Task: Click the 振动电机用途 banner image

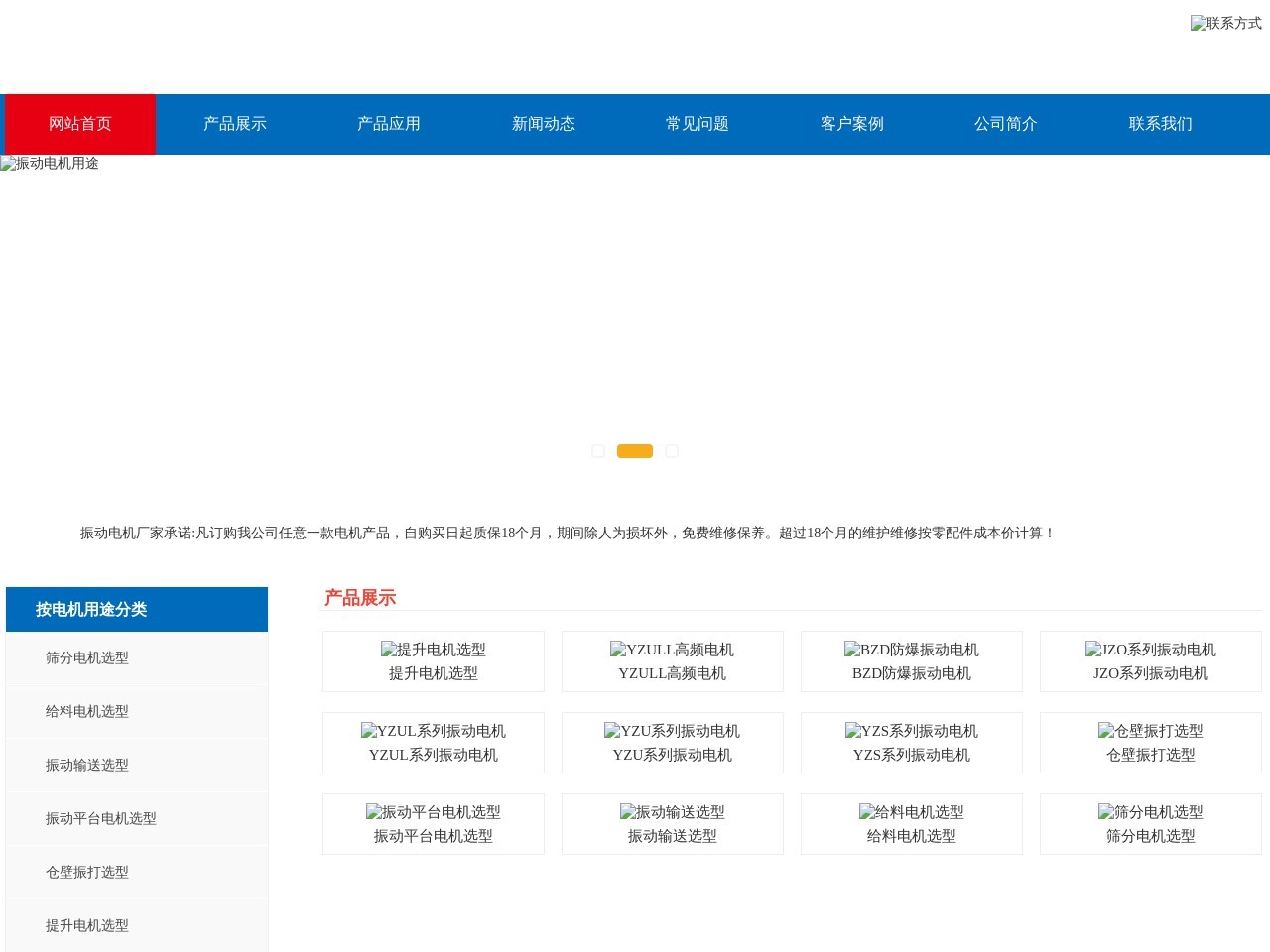Action: 50,164
